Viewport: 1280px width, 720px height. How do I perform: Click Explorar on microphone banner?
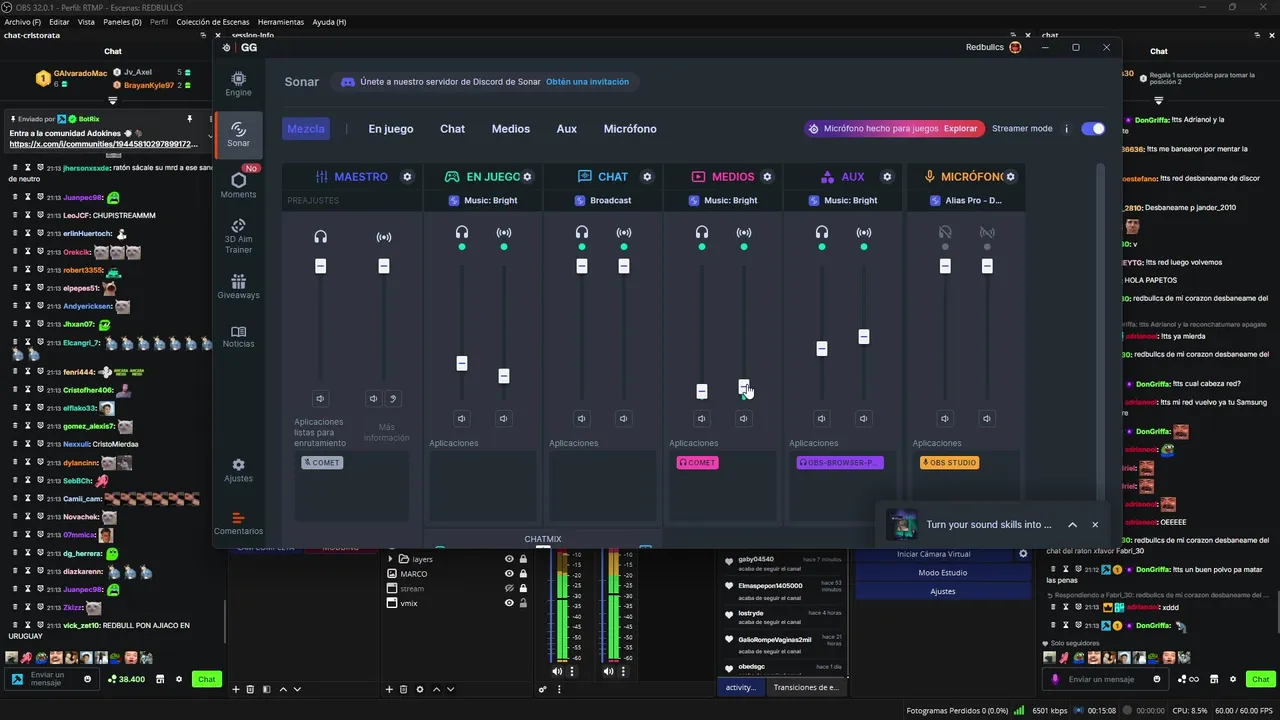960,129
